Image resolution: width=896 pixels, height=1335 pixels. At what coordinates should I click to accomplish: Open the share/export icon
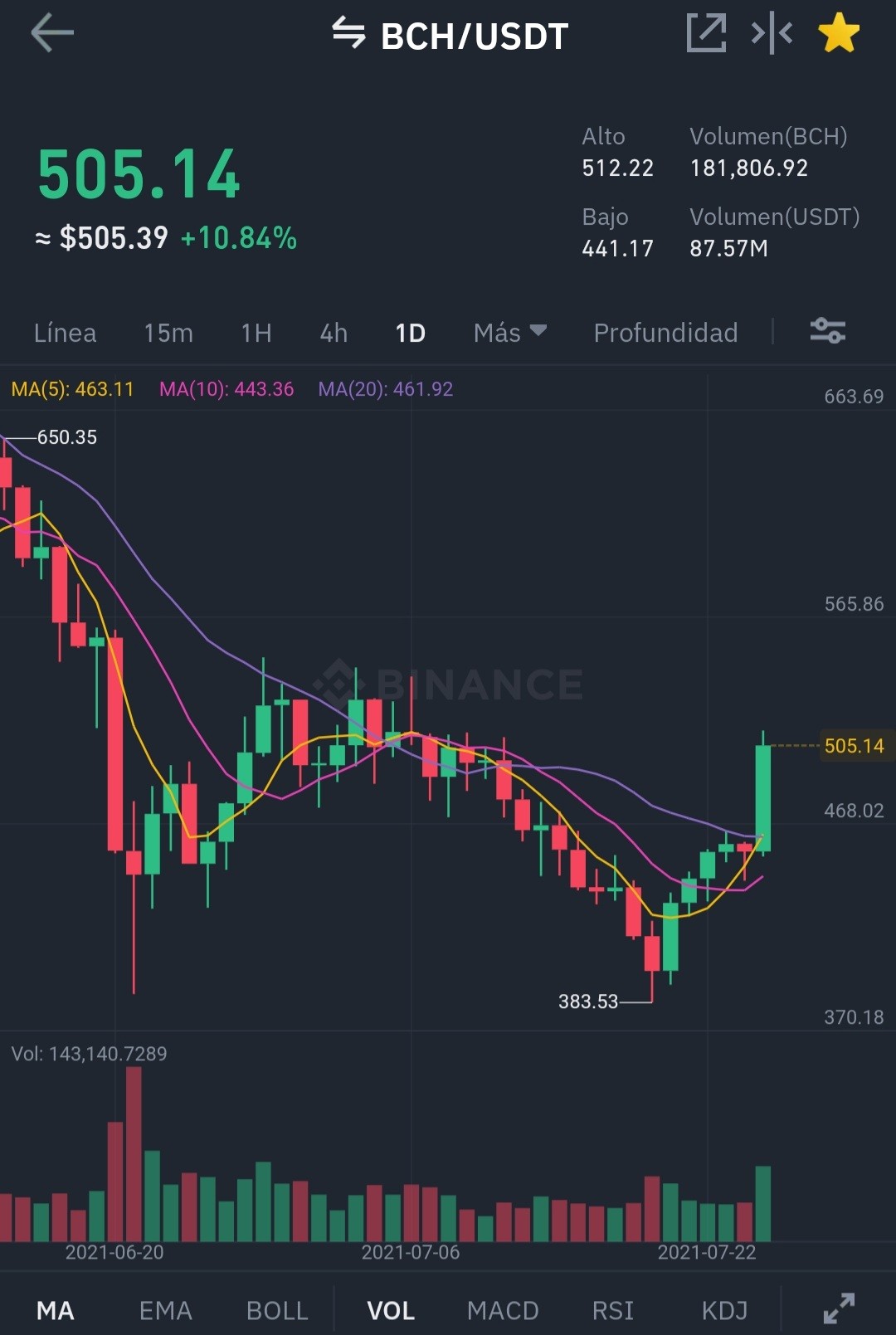click(706, 33)
